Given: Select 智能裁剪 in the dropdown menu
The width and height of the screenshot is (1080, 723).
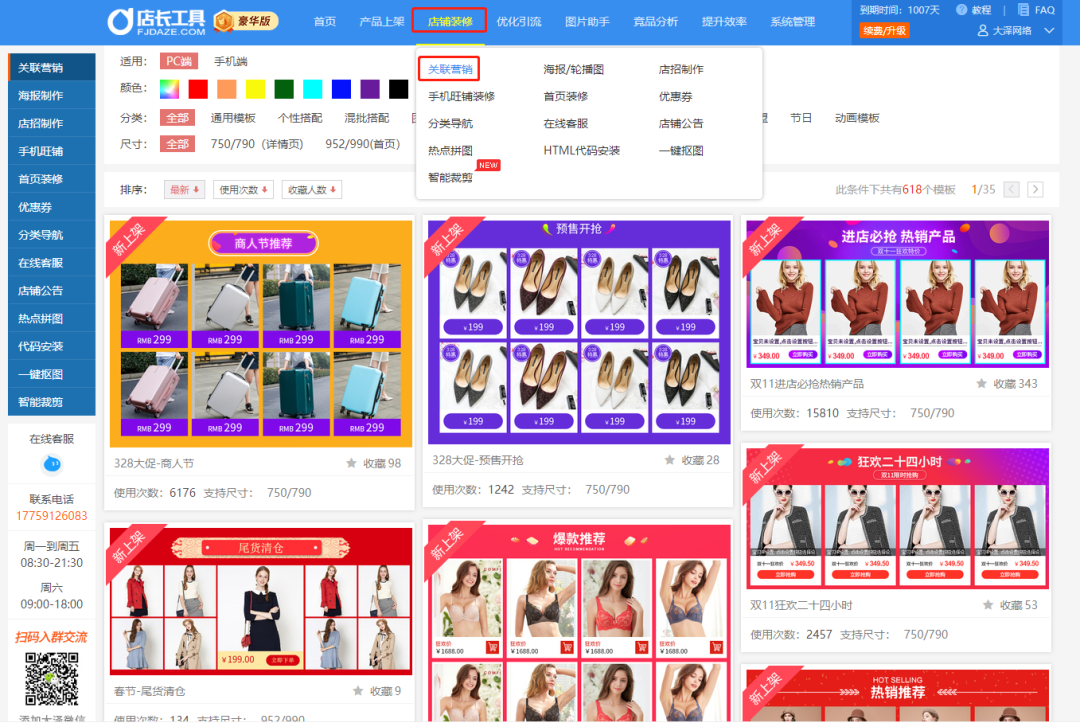Looking at the screenshot, I should 450,178.
